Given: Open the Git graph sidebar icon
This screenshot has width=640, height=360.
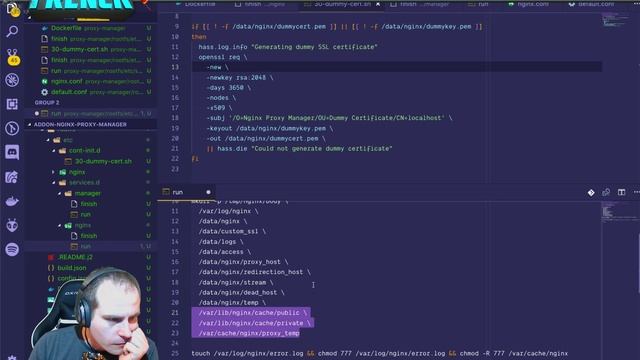Looking at the screenshot, I should pos(12,128).
